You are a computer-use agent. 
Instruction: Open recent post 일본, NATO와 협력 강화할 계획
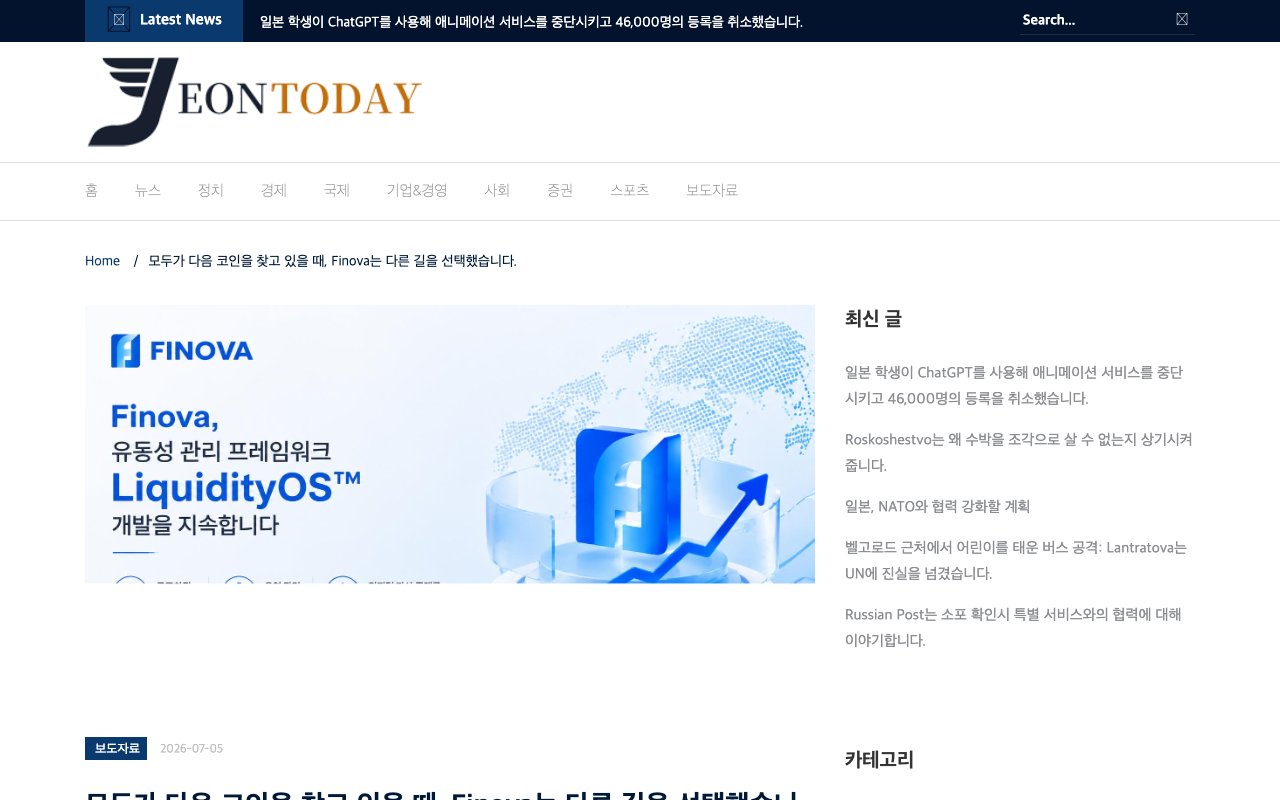(x=937, y=506)
